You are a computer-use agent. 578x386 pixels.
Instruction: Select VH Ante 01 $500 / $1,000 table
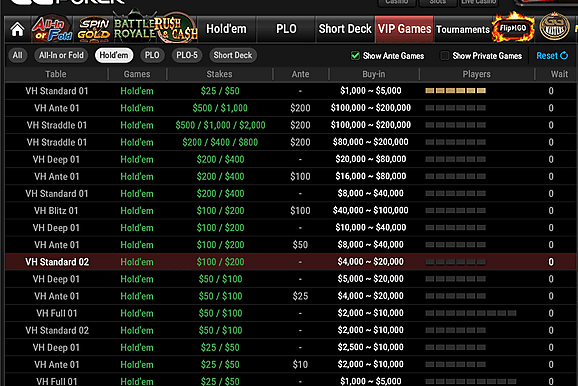pos(290,108)
